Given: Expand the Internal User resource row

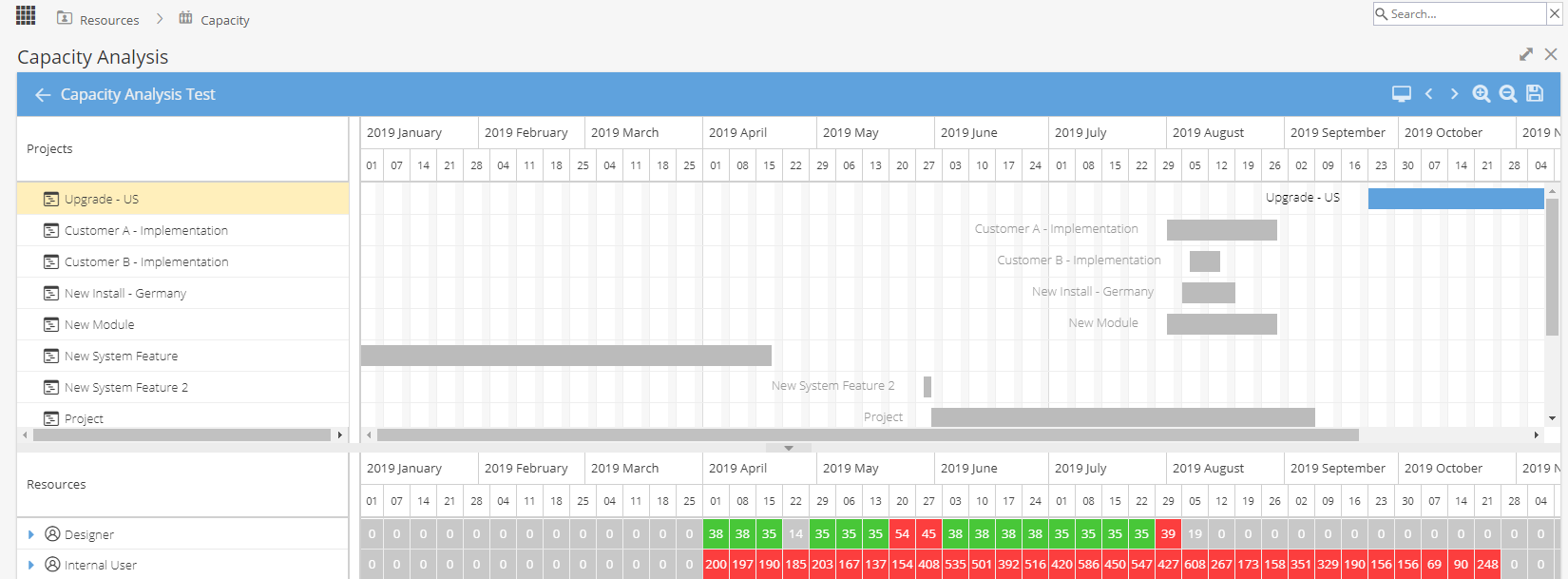Looking at the screenshot, I should point(31,565).
